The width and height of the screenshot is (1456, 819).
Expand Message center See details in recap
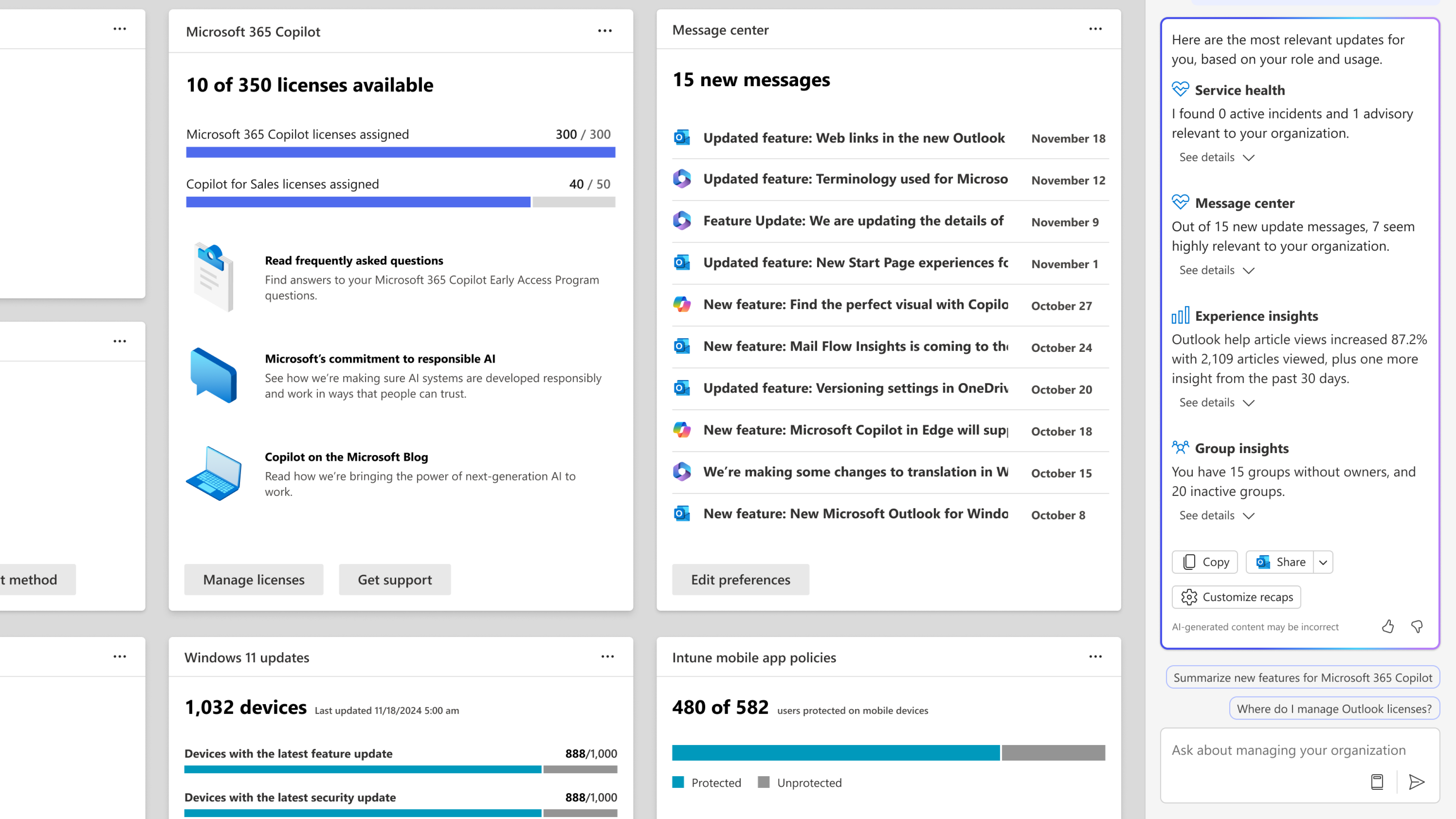(1216, 270)
